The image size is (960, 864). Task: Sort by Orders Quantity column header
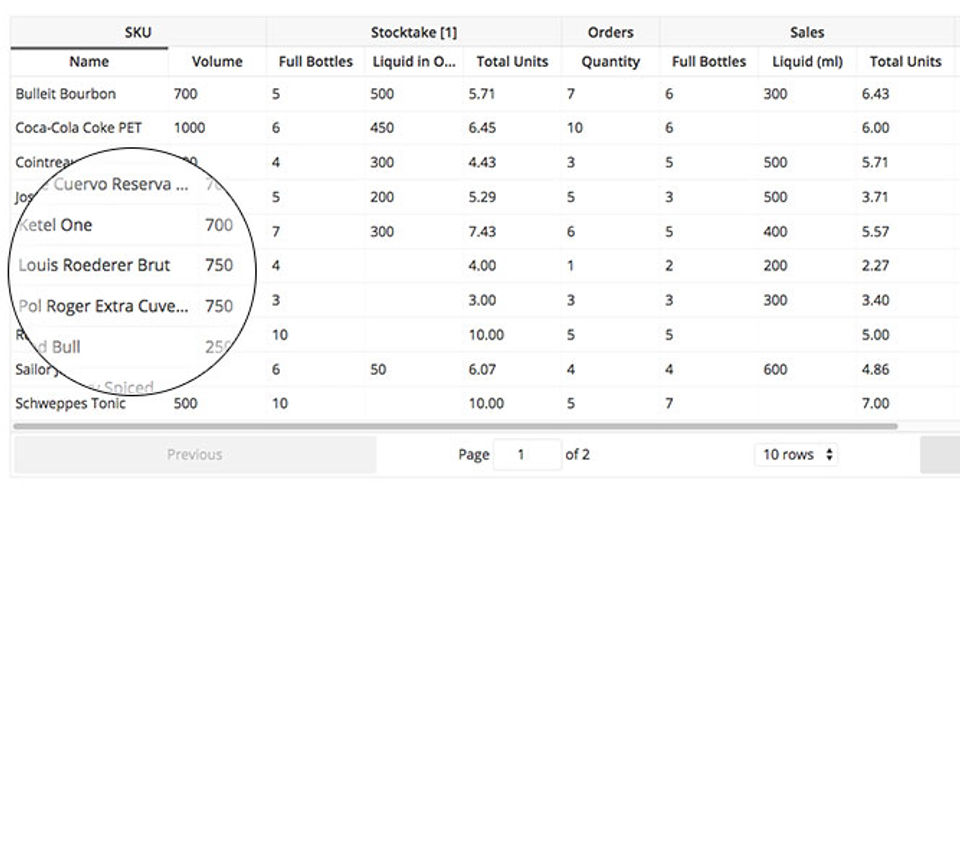coord(610,61)
